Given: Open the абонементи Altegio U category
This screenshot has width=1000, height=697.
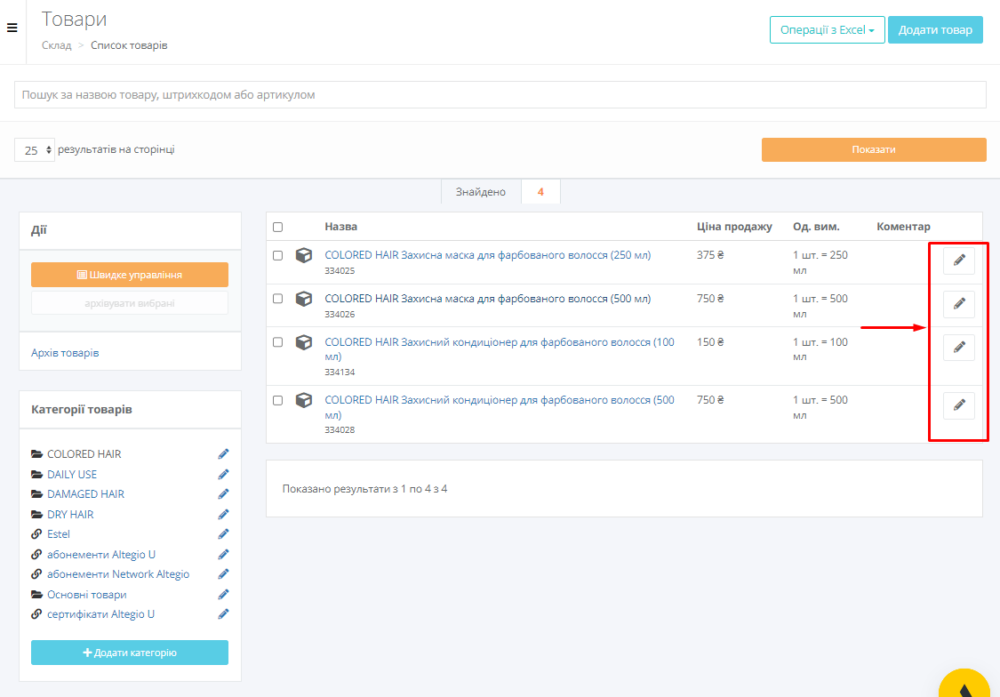Looking at the screenshot, I should point(101,555).
